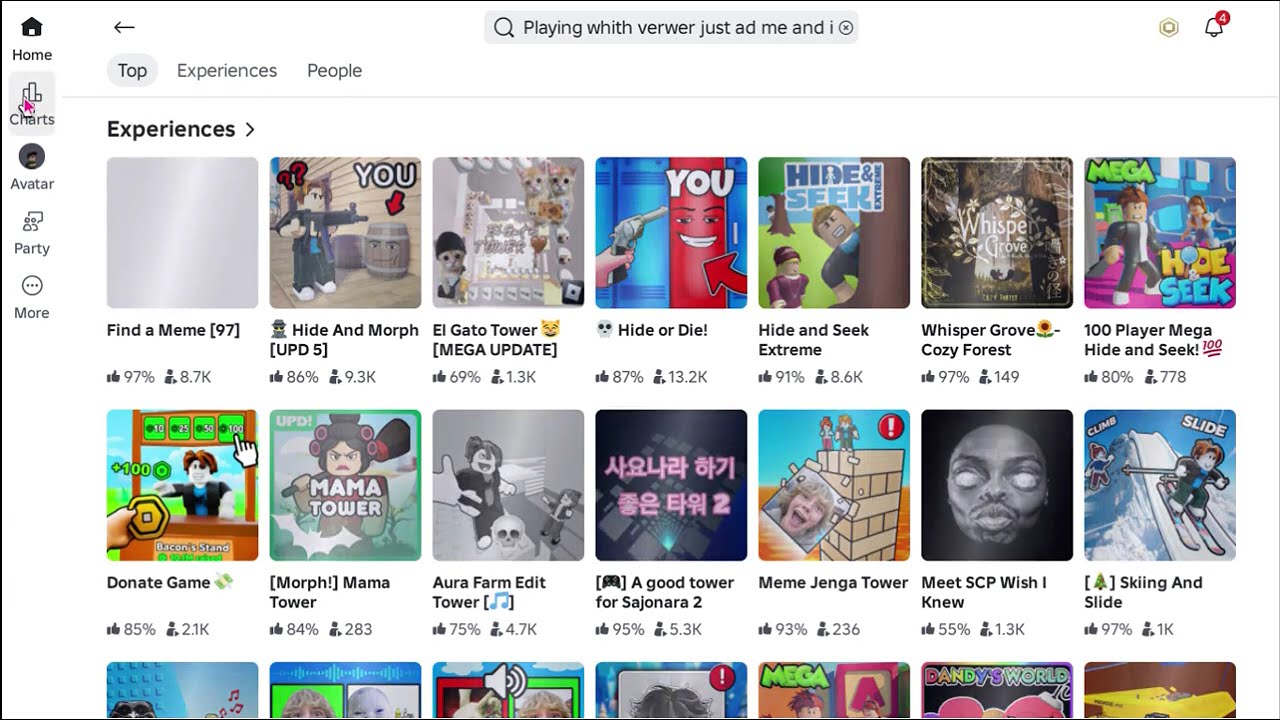Switch to the People tab
This screenshot has width=1280, height=720.
(334, 71)
